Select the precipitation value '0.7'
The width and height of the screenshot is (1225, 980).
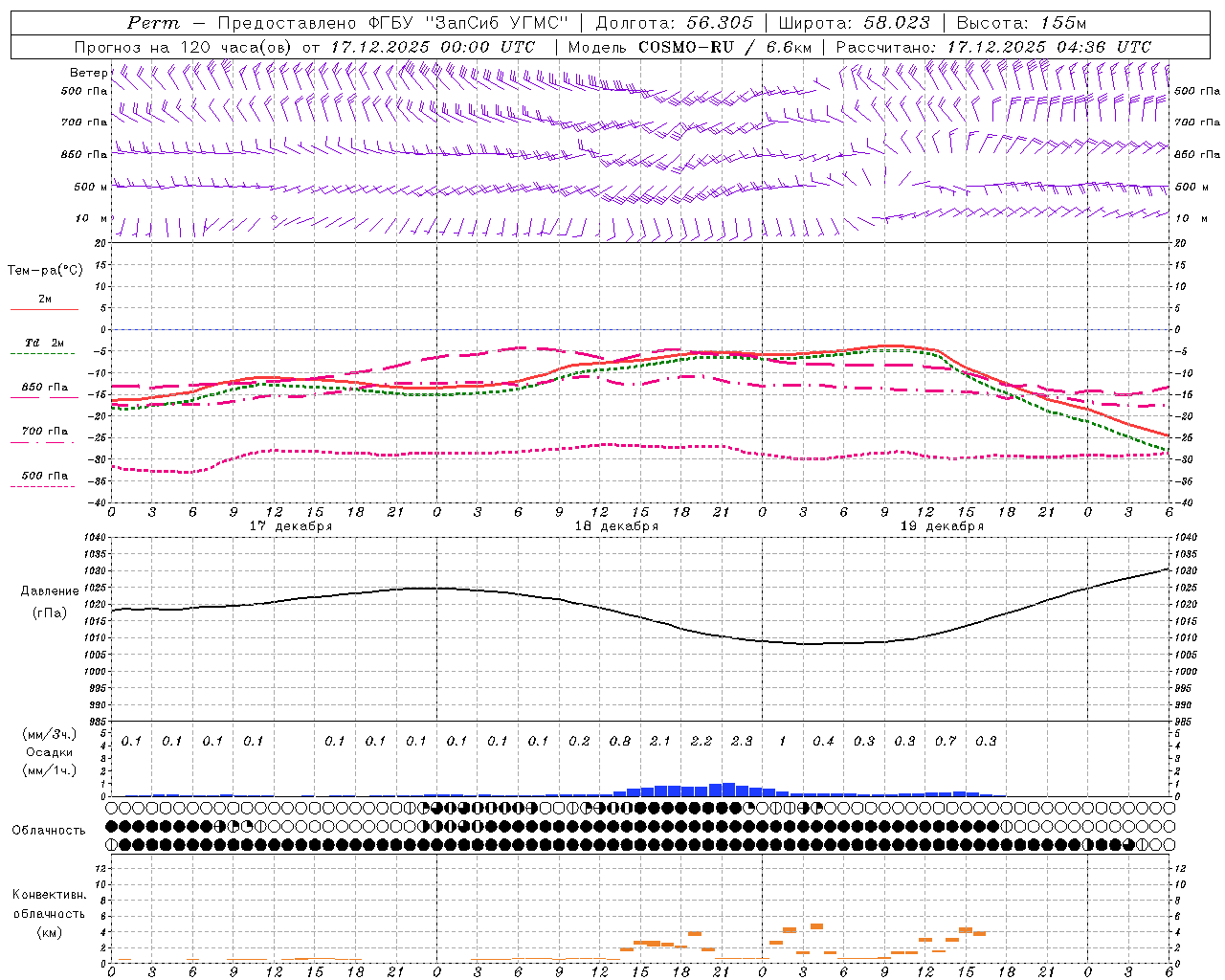[946, 741]
